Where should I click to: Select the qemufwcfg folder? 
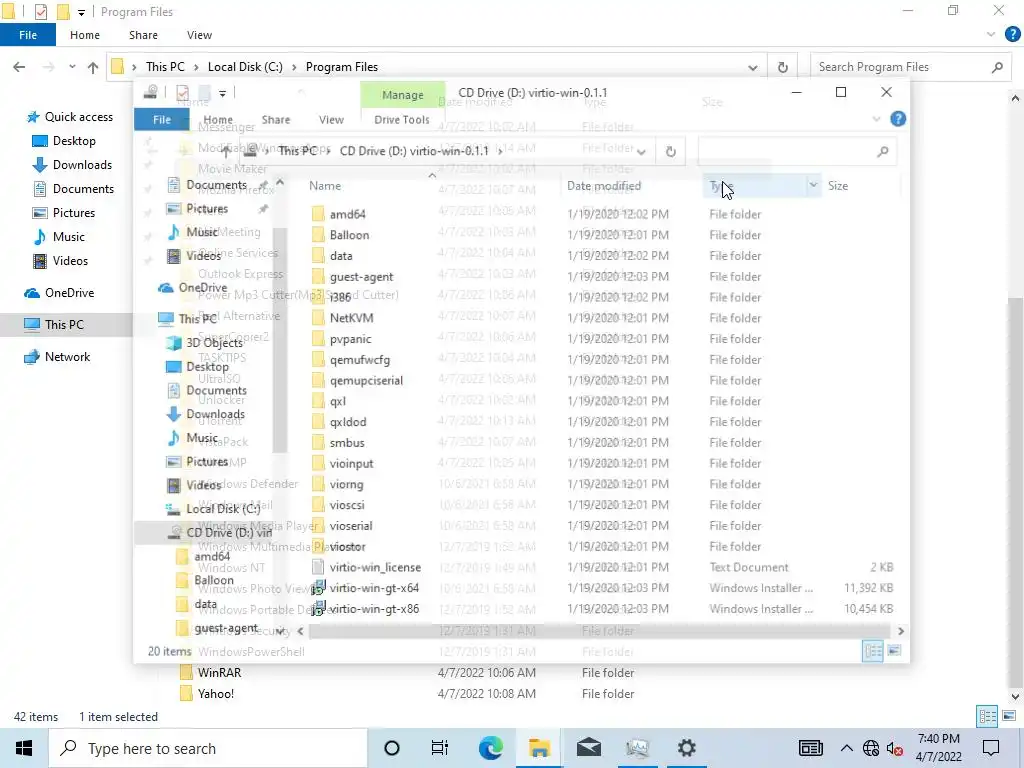359,360
